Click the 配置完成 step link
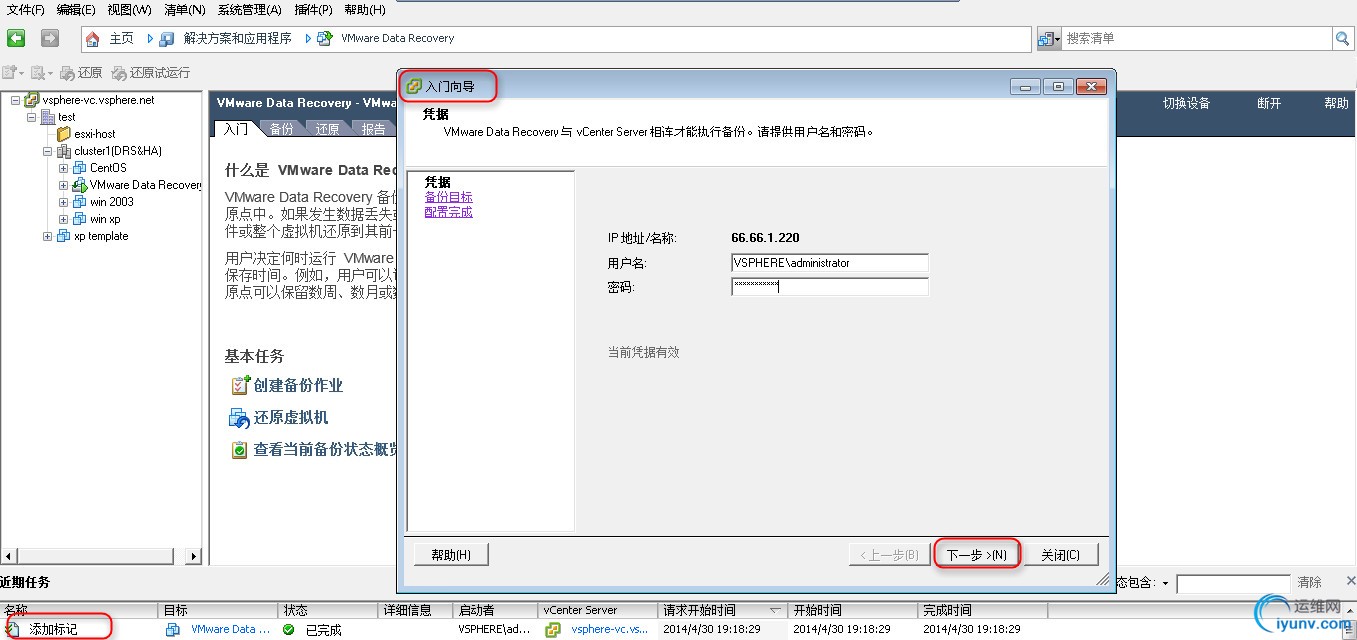 coord(448,212)
